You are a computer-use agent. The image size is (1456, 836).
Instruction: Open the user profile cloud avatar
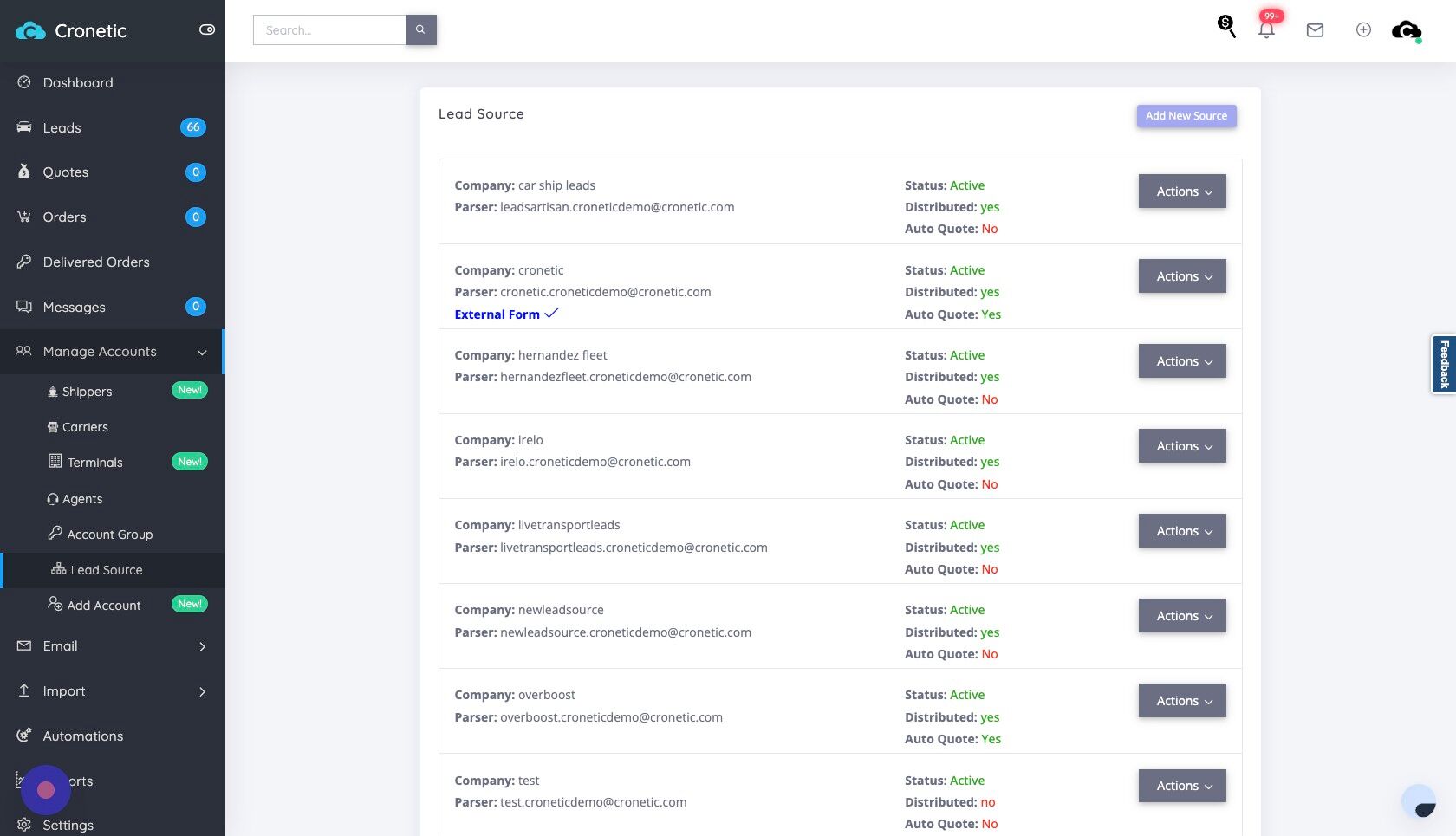[1407, 31]
